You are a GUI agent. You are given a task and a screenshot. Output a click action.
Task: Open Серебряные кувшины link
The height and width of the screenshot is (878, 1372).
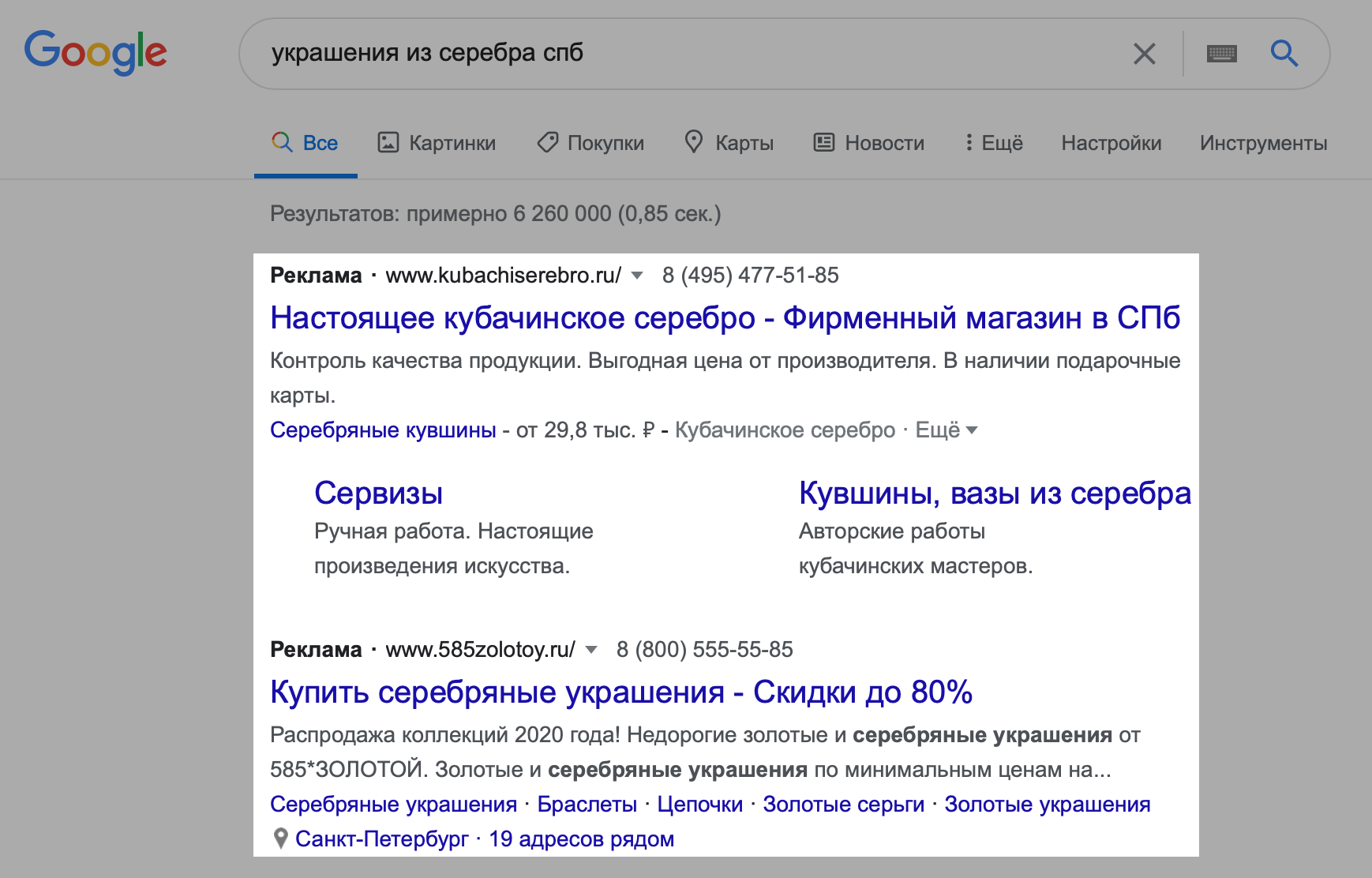click(383, 430)
